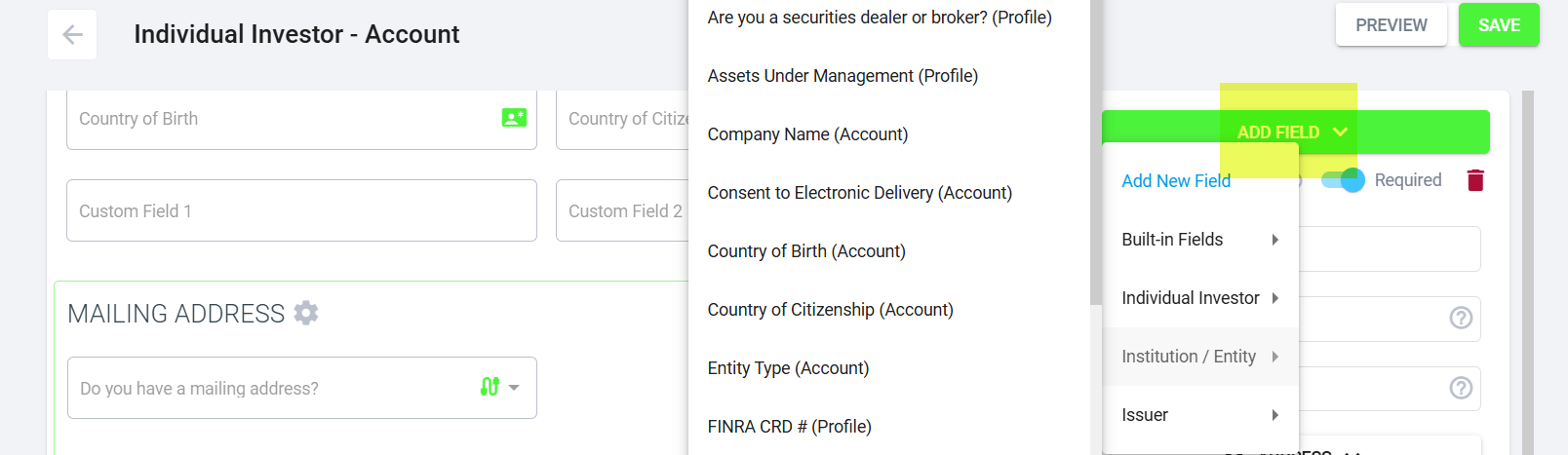Click the Preview button
Screen dimensions: 1568x455
pyautogui.click(x=1391, y=25)
